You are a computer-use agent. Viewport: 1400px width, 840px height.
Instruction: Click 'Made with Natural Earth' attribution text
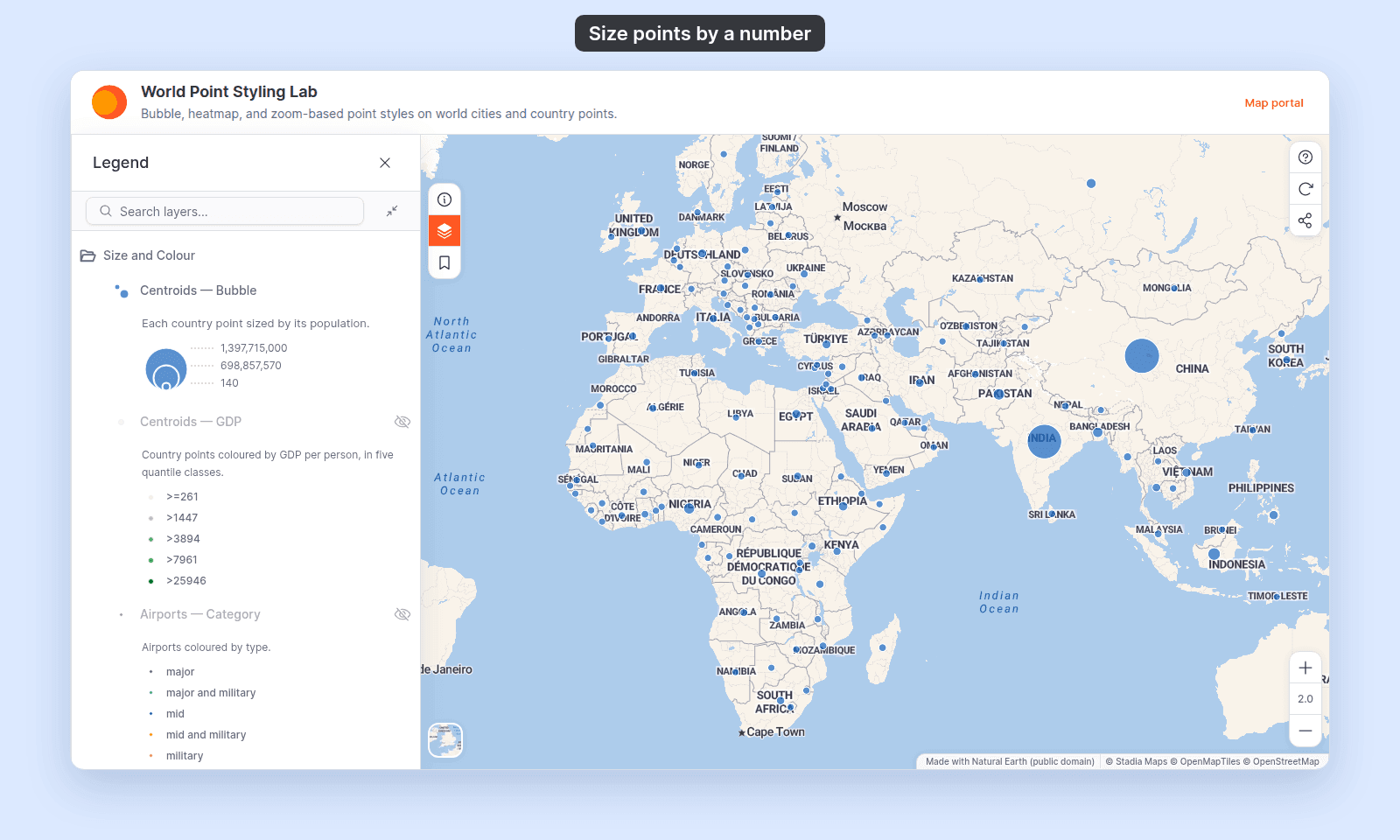[x=1010, y=761]
